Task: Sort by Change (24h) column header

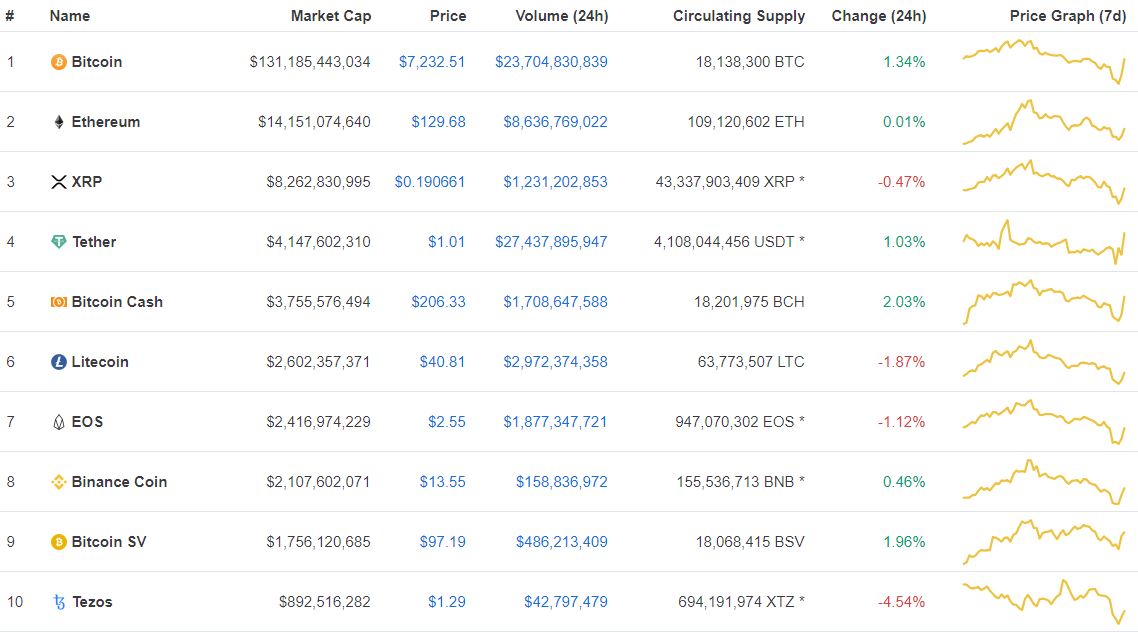Action: [x=879, y=16]
